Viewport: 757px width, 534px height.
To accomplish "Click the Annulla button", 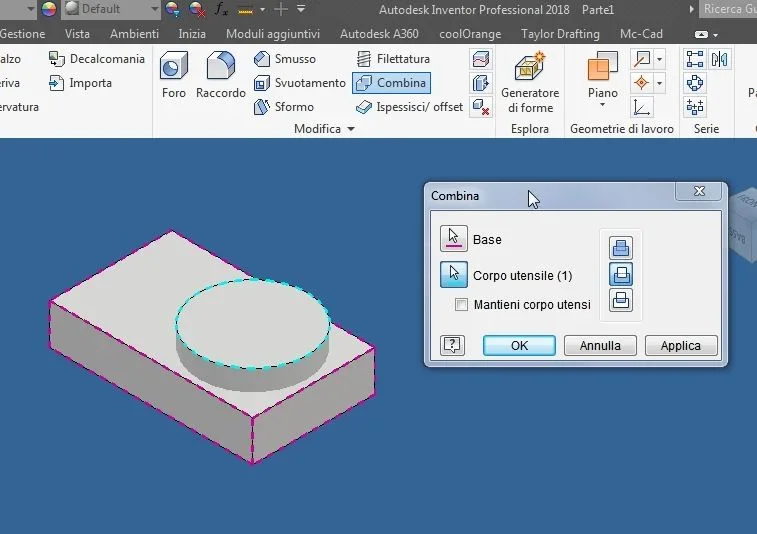I will (x=600, y=346).
